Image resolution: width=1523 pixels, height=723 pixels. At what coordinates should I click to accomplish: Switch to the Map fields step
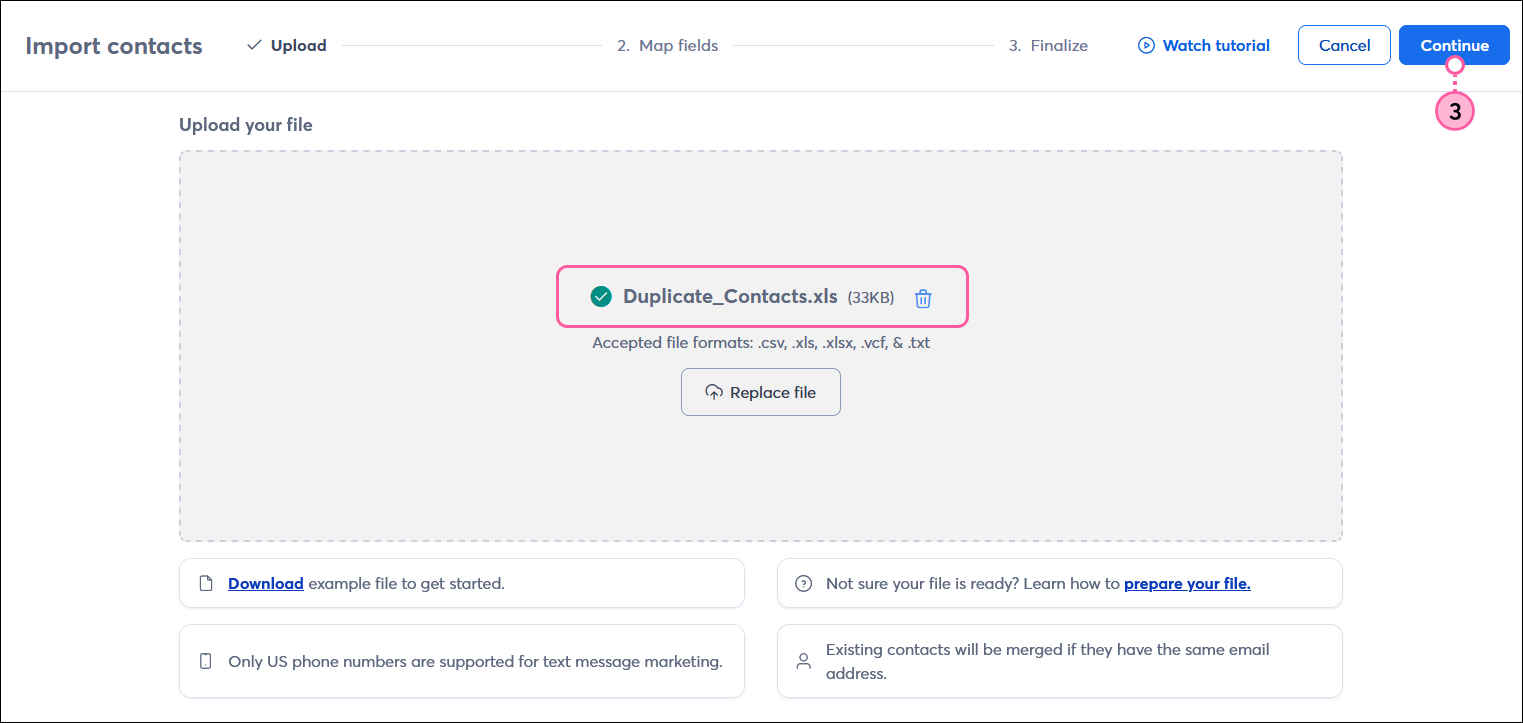(x=668, y=45)
